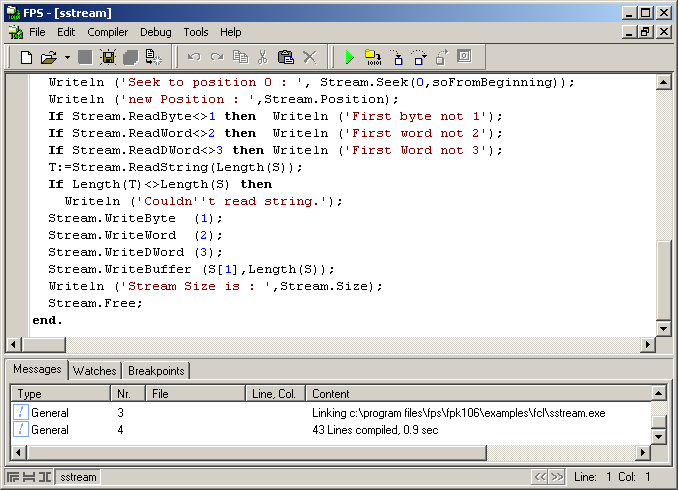Click the Type column header

point(60,394)
